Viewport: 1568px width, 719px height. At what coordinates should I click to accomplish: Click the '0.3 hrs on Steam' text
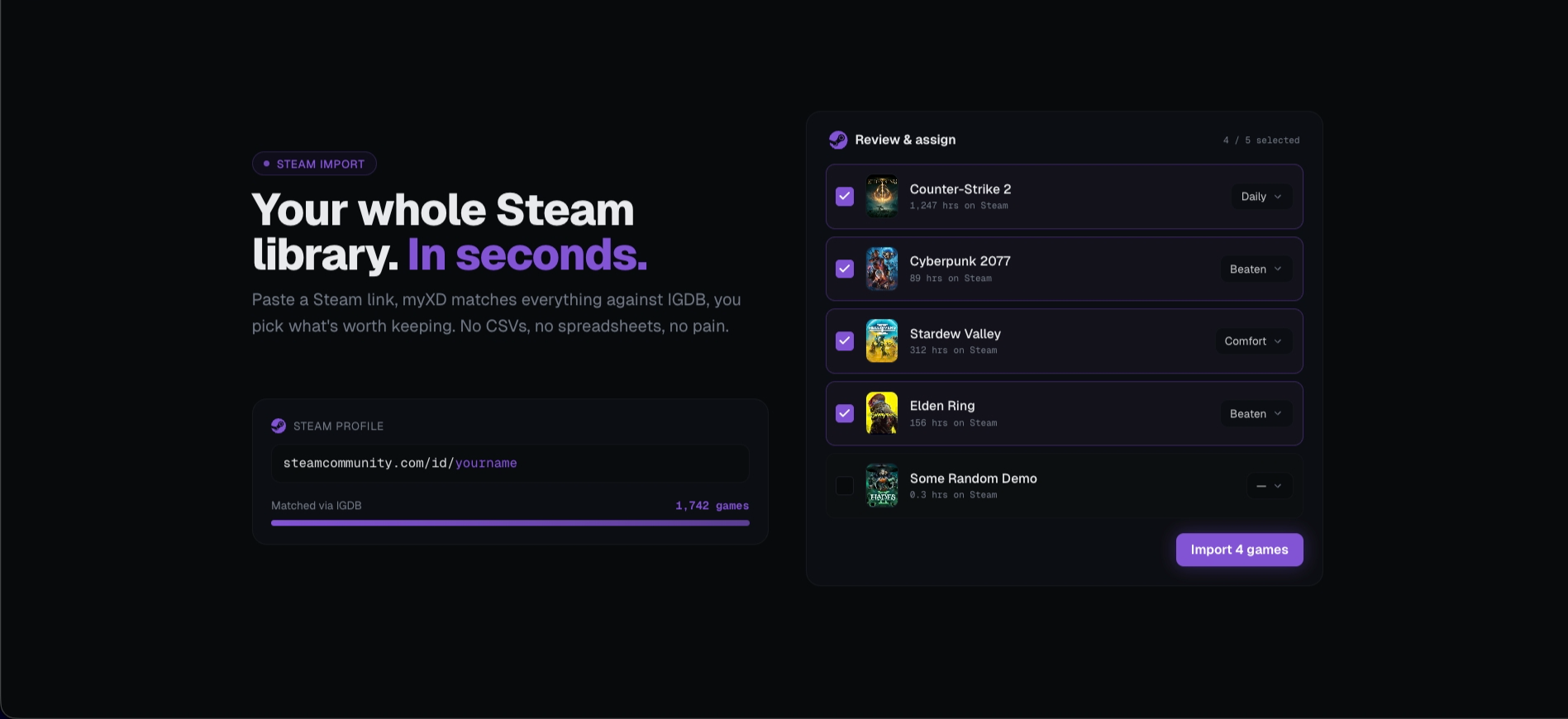953,495
